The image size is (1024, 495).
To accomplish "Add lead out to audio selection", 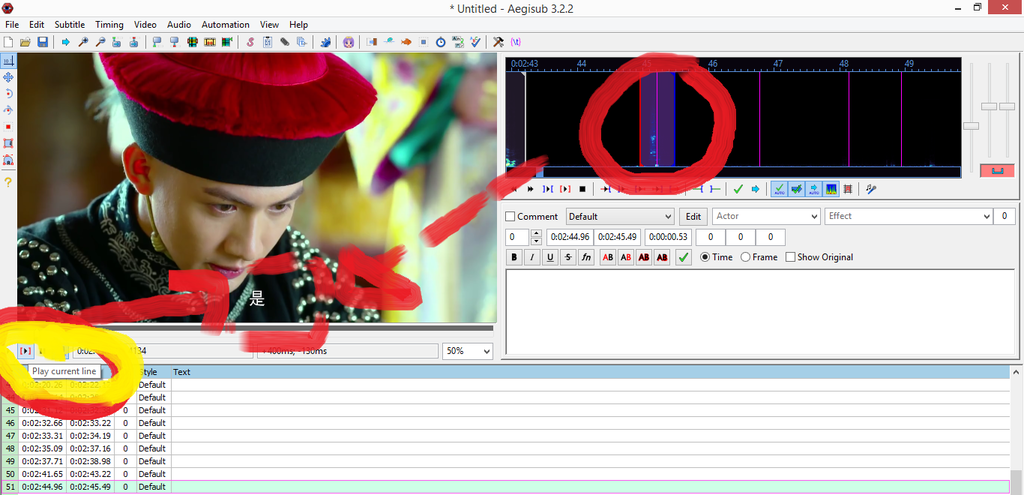I will pos(715,189).
